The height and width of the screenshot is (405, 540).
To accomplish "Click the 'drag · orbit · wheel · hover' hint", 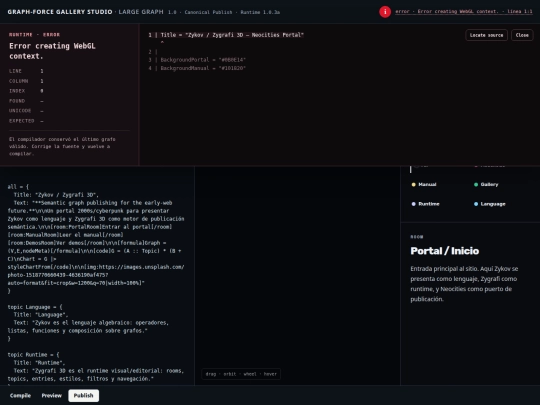I will (241, 374).
